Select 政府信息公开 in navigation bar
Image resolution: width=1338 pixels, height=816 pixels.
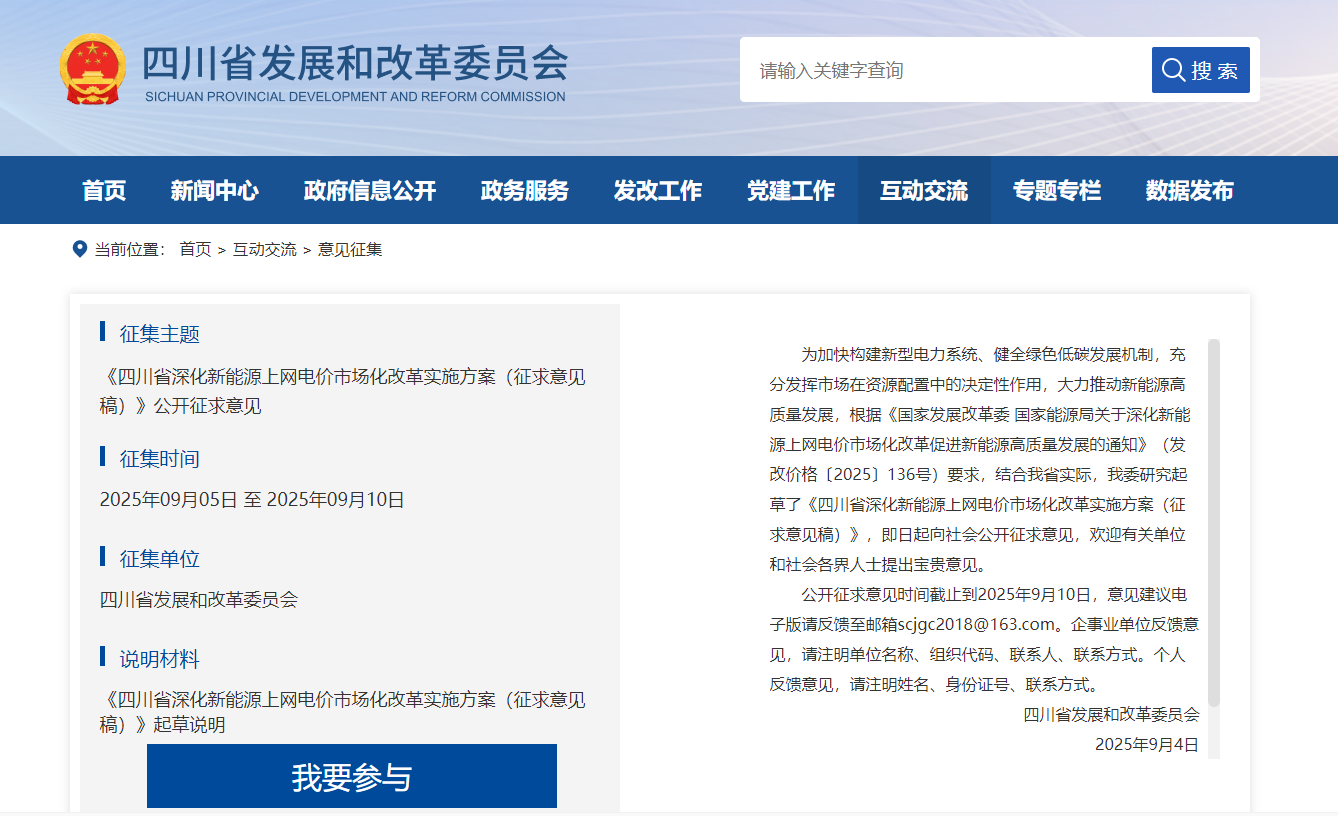coord(370,191)
